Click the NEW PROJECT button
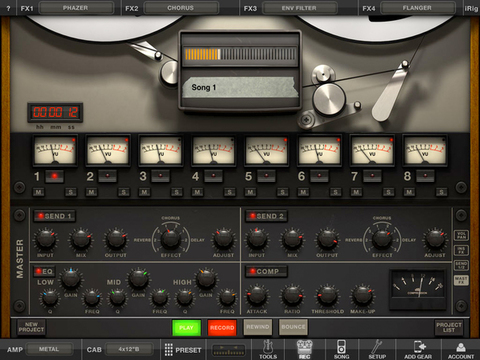480x360 pixels. click(x=31, y=327)
